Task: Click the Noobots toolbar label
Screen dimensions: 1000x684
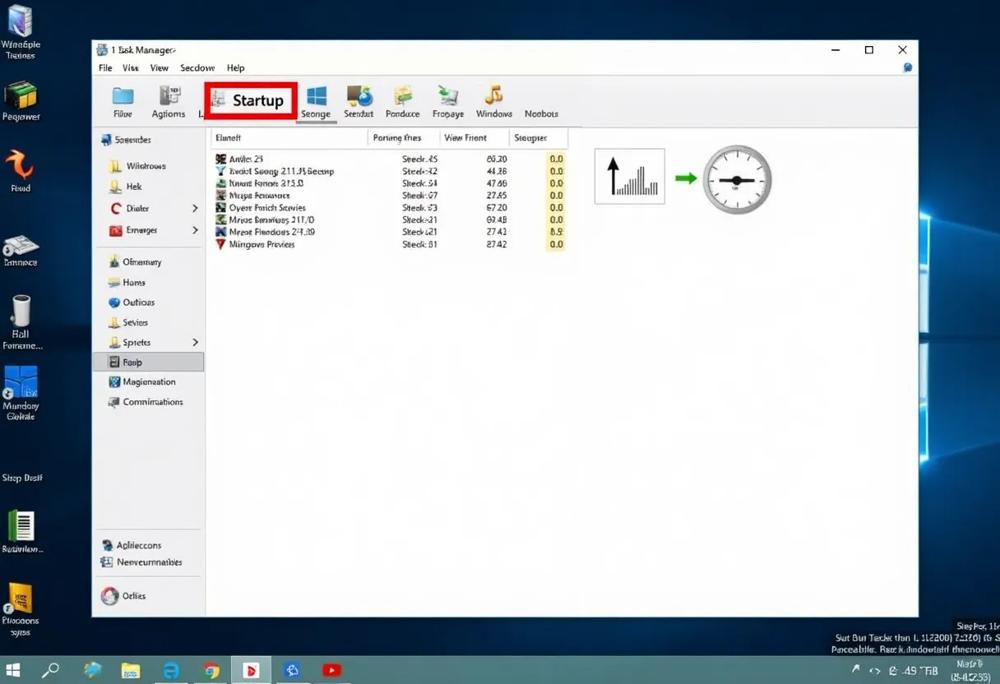Action: coord(541,113)
